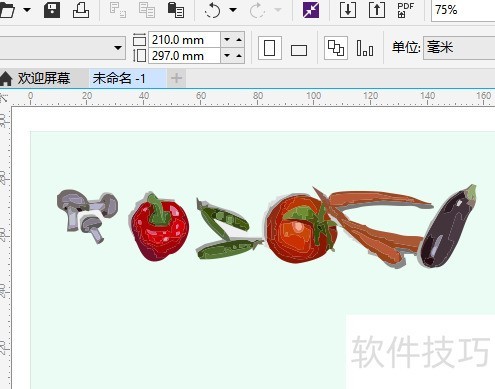
Task: Click the Paste clipboard icon
Action: click(176, 10)
